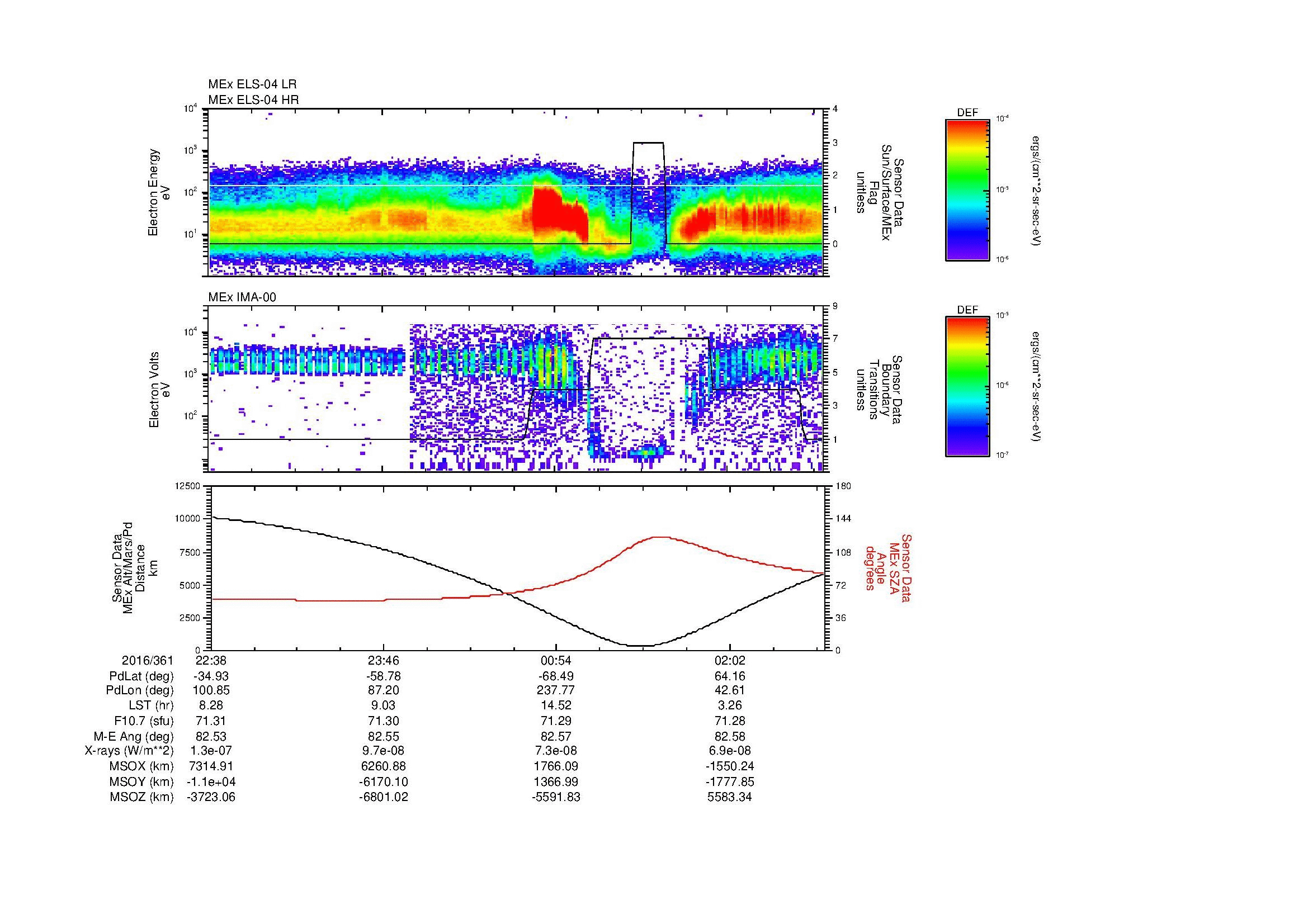Click the MSOZ value '5583.34'
Viewport: 1308px width, 924px height.
coord(730,797)
